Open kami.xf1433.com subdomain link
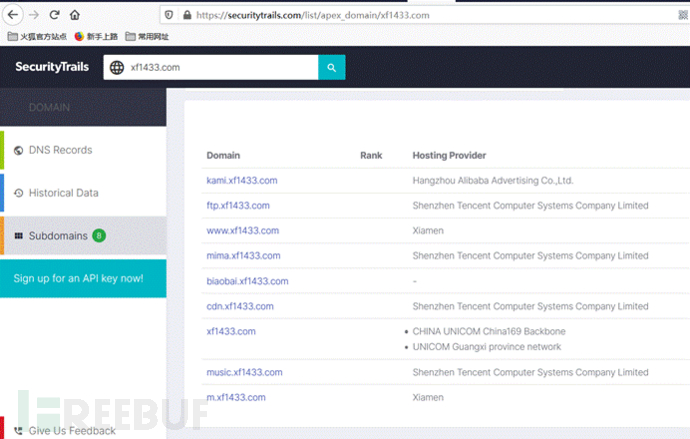 tap(242, 180)
